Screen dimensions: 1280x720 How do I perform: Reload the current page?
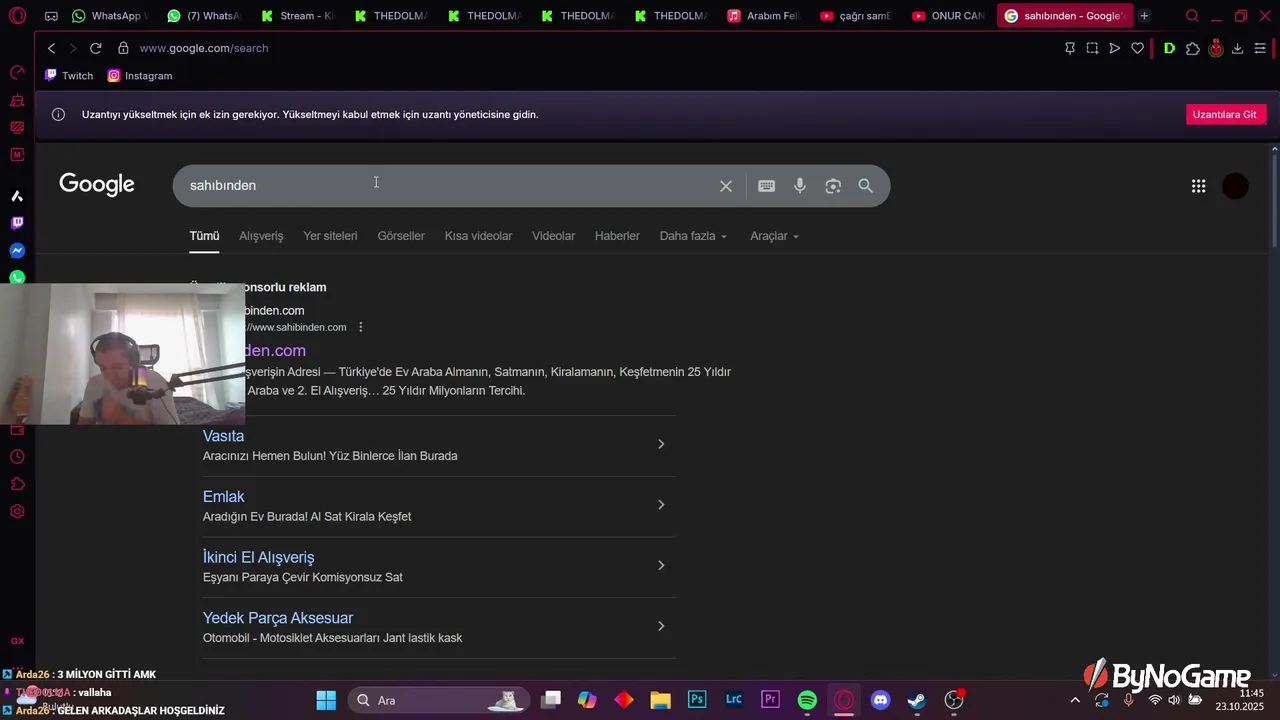[96, 48]
